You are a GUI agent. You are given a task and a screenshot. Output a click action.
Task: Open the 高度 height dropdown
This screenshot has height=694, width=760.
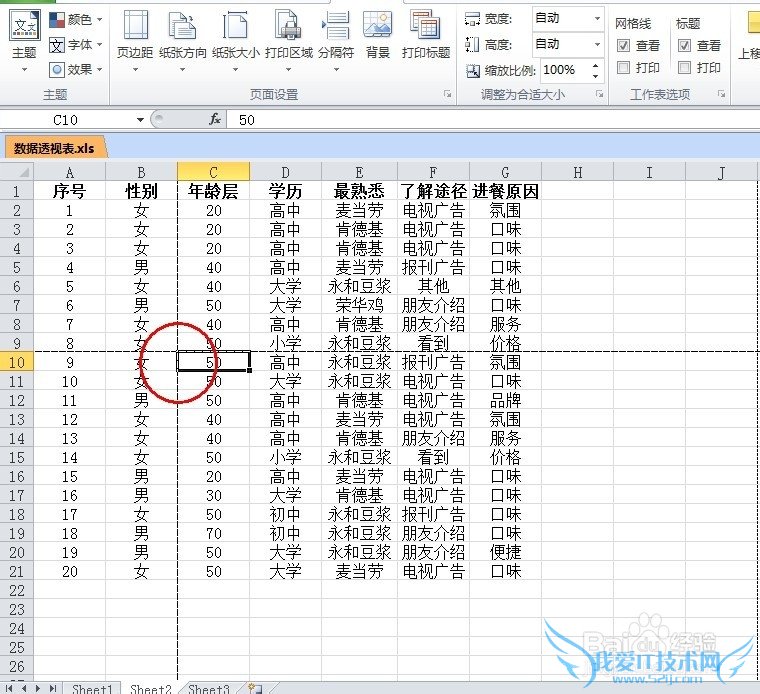597,45
